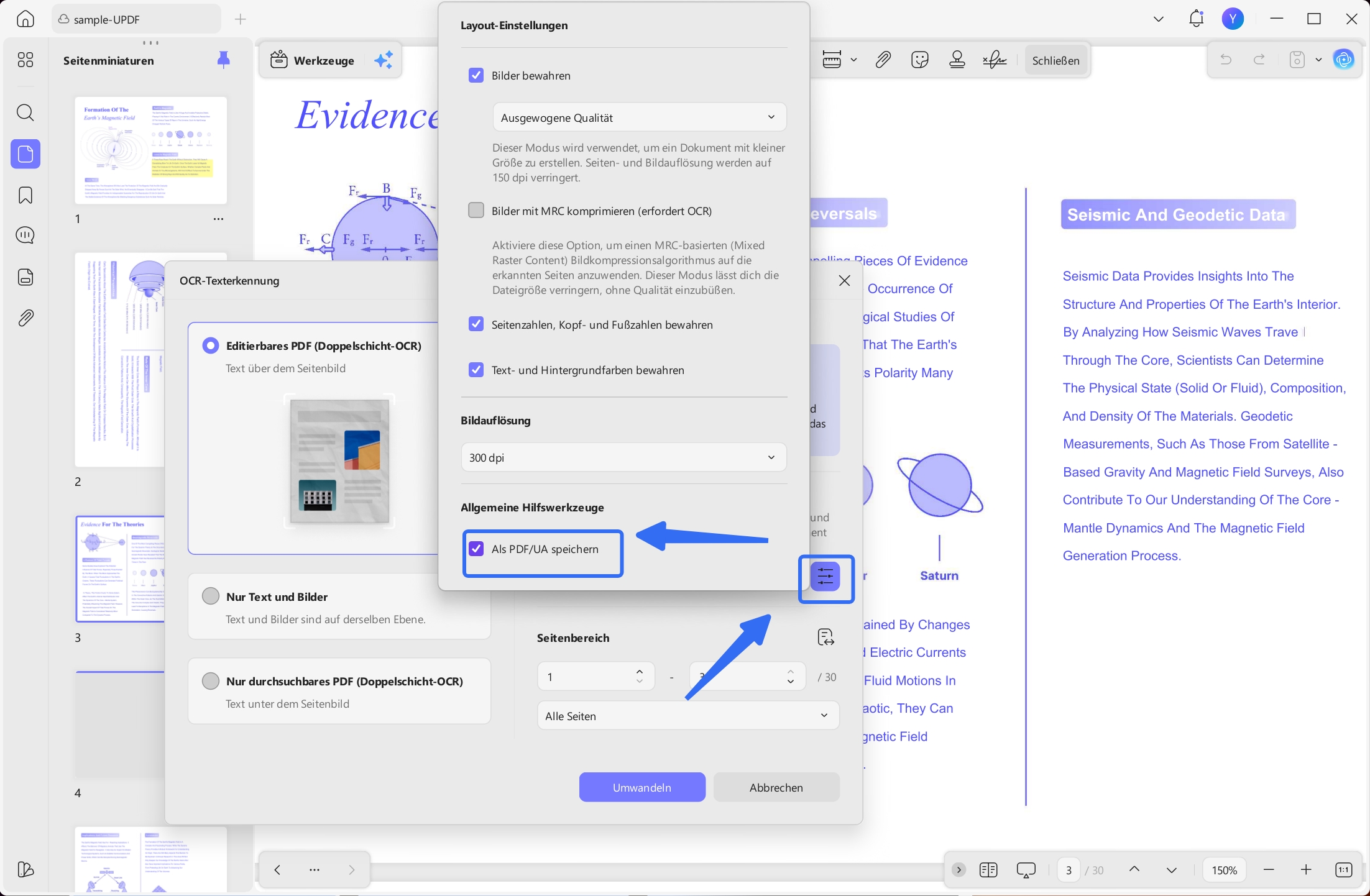Viewport: 1370px width, 896px height.
Task: Toggle Seitenzahlen, Kopf- und Fußzahlen bewahren
Action: point(476,324)
